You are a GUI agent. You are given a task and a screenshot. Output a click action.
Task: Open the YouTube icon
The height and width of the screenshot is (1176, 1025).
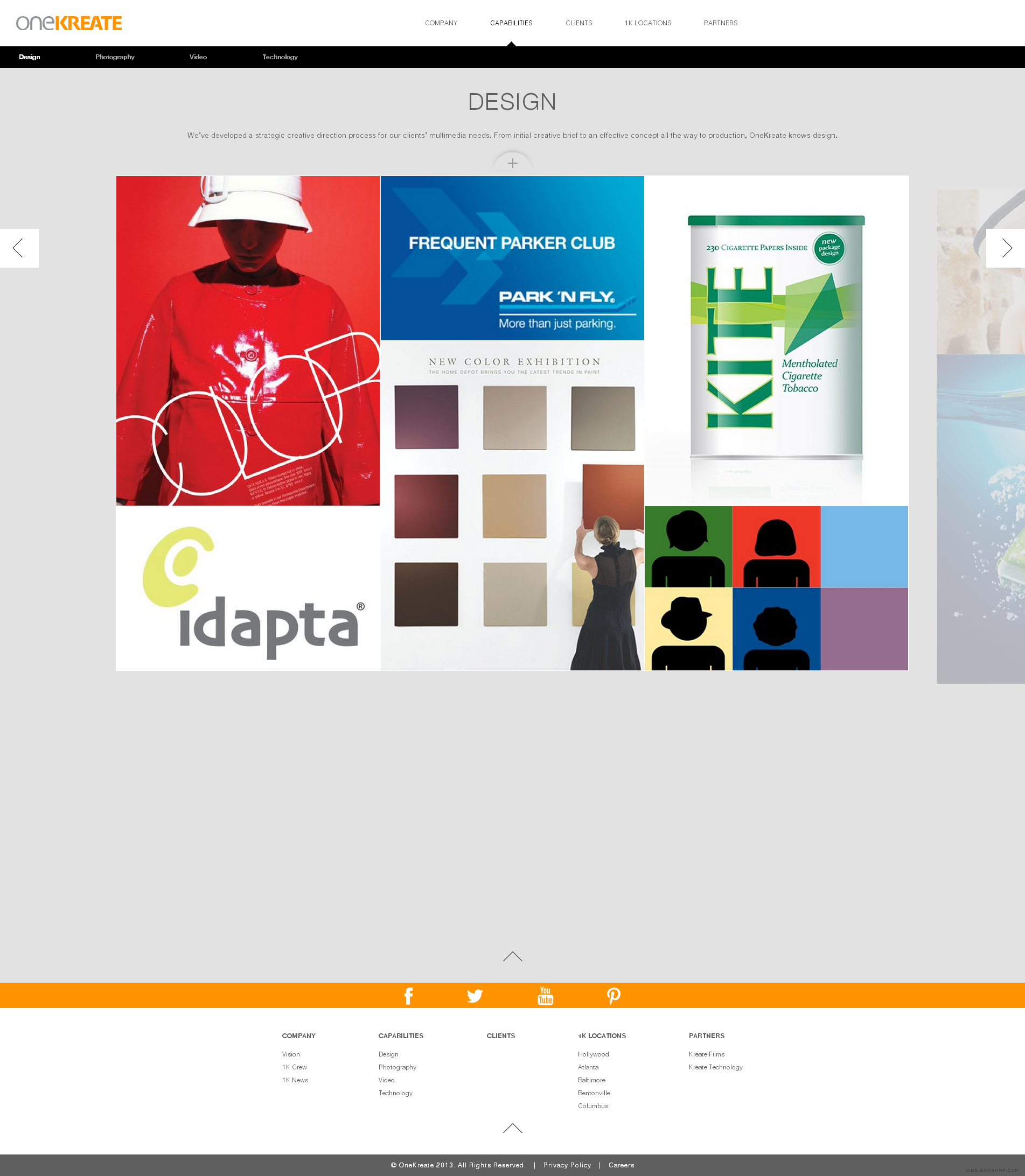[x=545, y=995]
